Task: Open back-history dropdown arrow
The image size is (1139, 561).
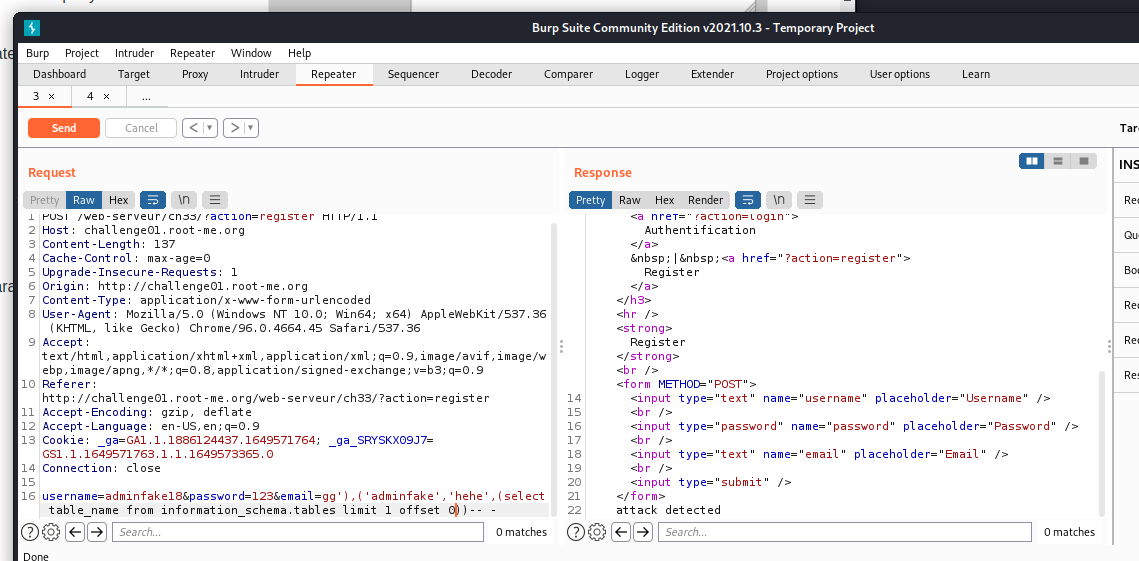Action: pyautogui.click(x=211, y=128)
